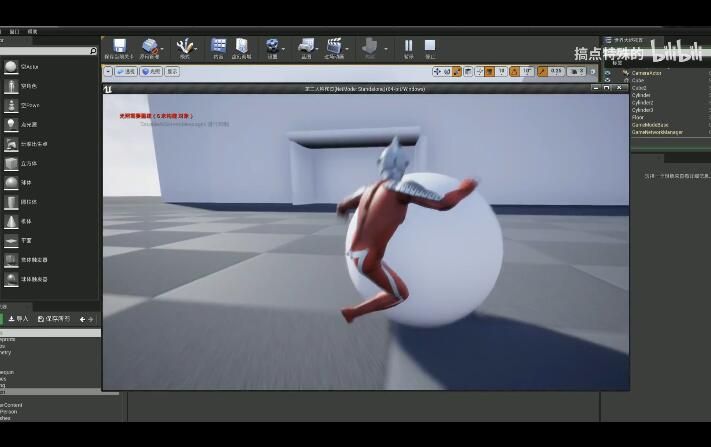Open the Marketplace toolbar icon
711x447 pixels.
coord(242,46)
